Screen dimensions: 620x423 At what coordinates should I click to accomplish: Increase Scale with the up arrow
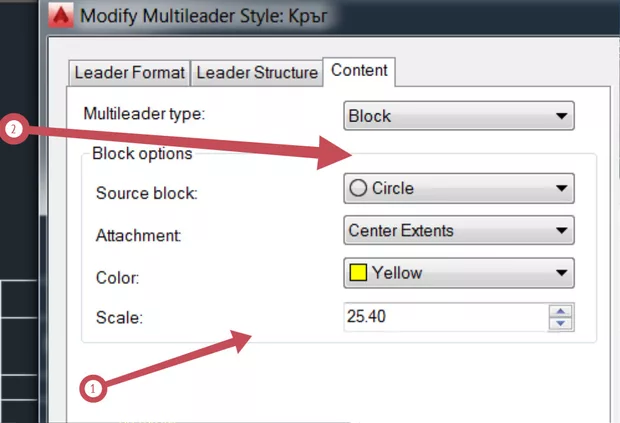coord(561,312)
